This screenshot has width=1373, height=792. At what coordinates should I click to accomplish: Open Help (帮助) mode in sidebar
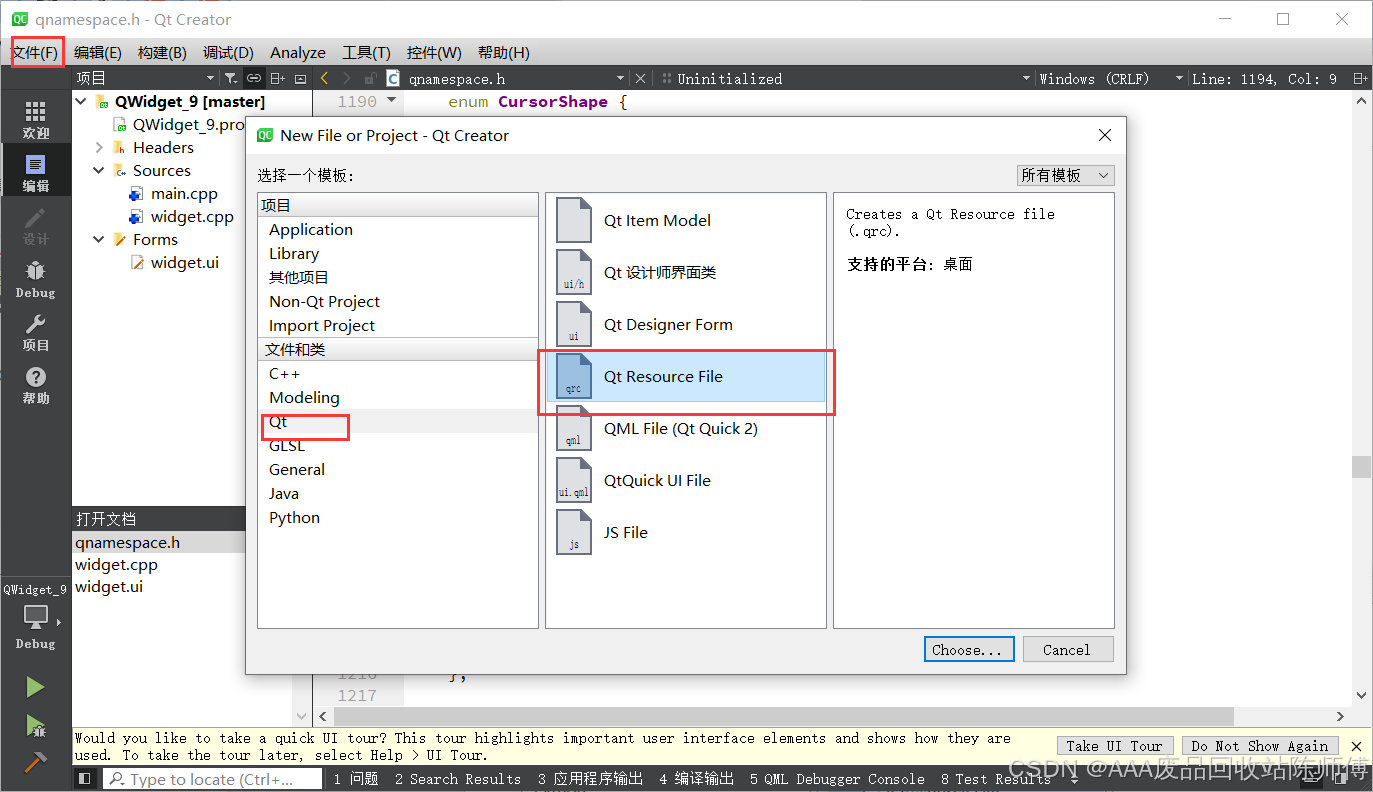35,385
